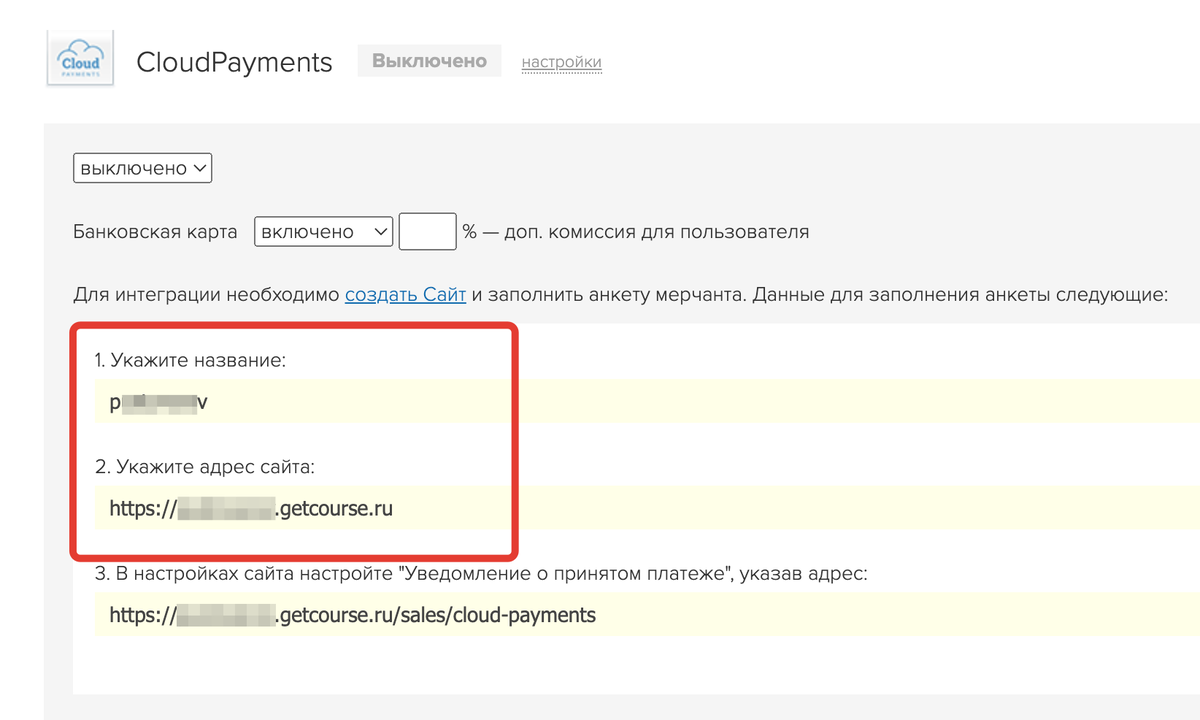Click the "заполнить анкету мерчанта" text
The height and width of the screenshot is (720, 1200).
pyautogui.click(x=614, y=295)
